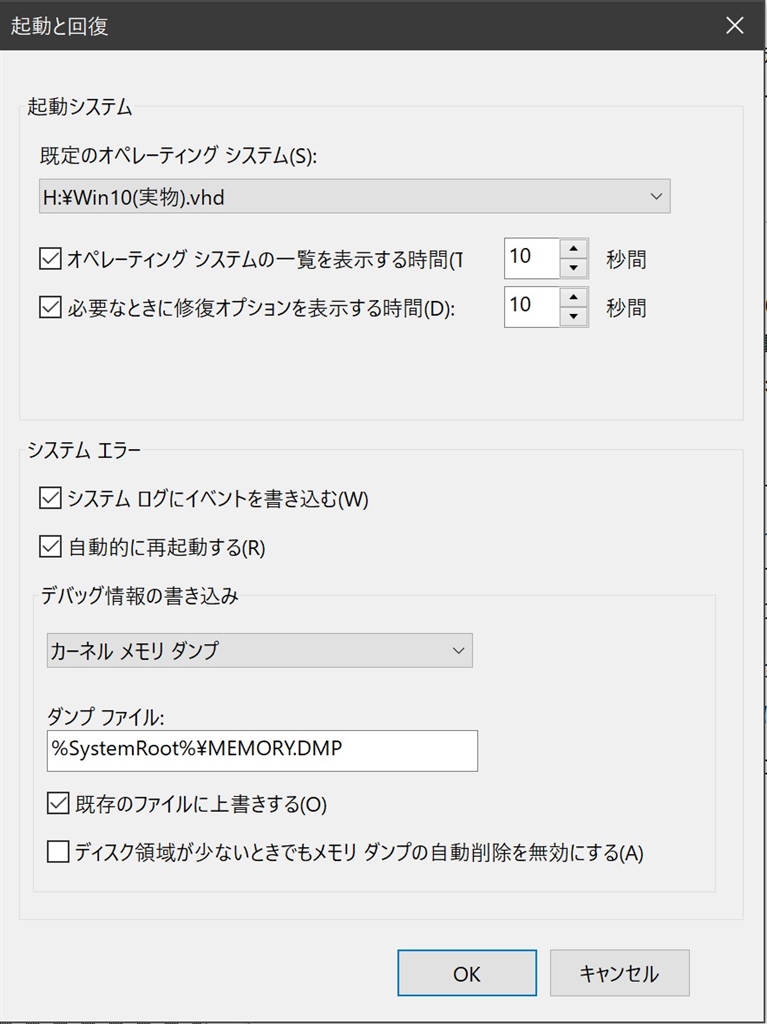The image size is (767, 1024).
Task: Toggle 必要なときに修復オプションを表示する時間 checkbox
Action: [x=50, y=307]
